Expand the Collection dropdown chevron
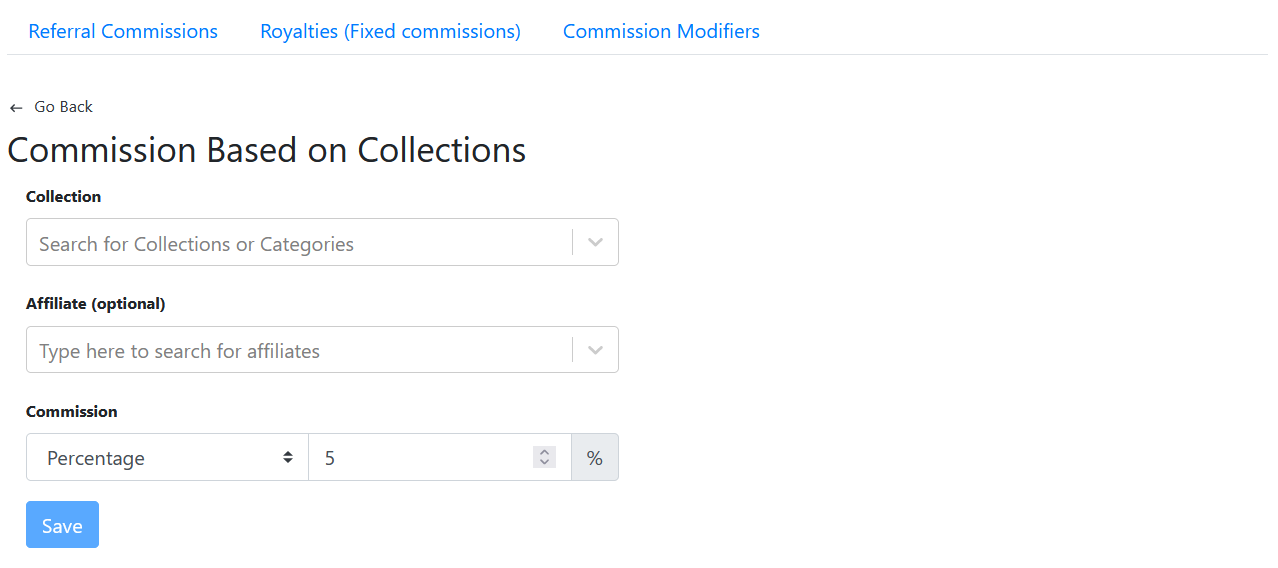Viewport: 1278px width, 568px height. [595, 243]
